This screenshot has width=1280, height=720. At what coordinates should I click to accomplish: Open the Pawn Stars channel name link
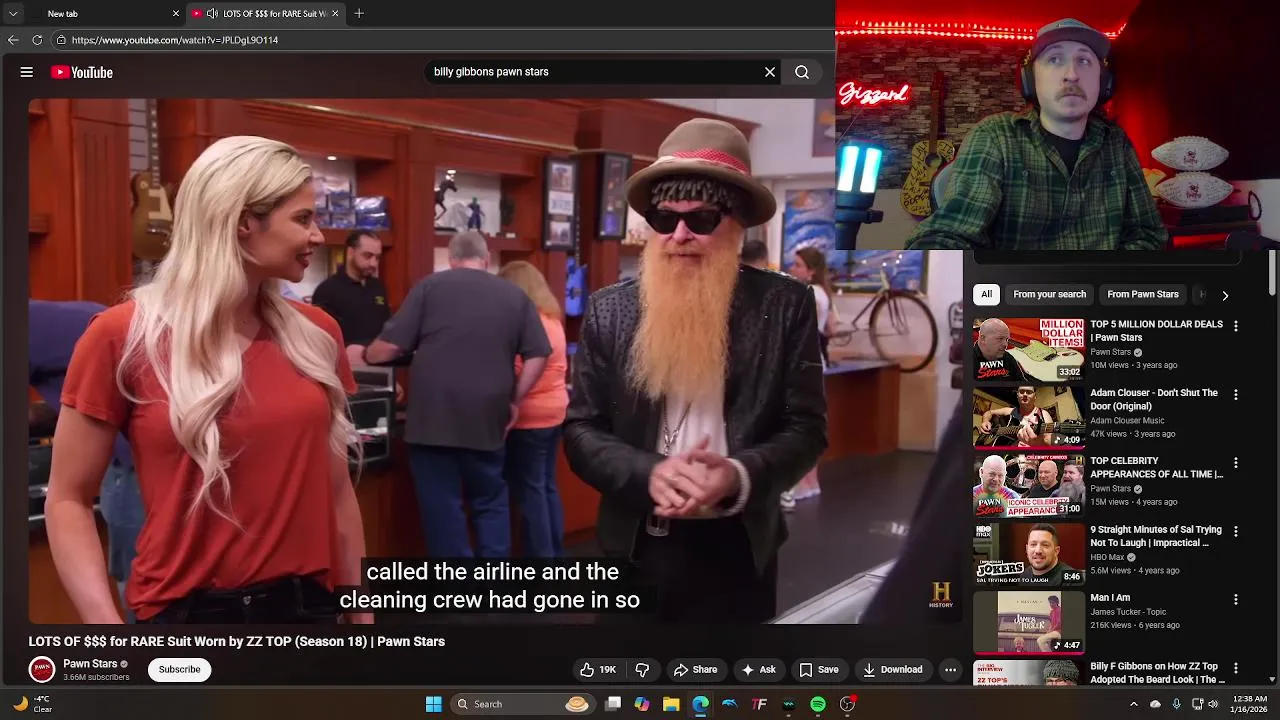tap(90, 664)
